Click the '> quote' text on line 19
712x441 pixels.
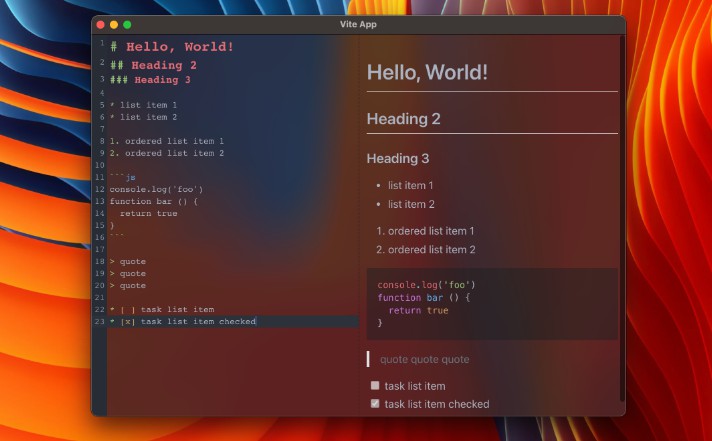[128, 273]
